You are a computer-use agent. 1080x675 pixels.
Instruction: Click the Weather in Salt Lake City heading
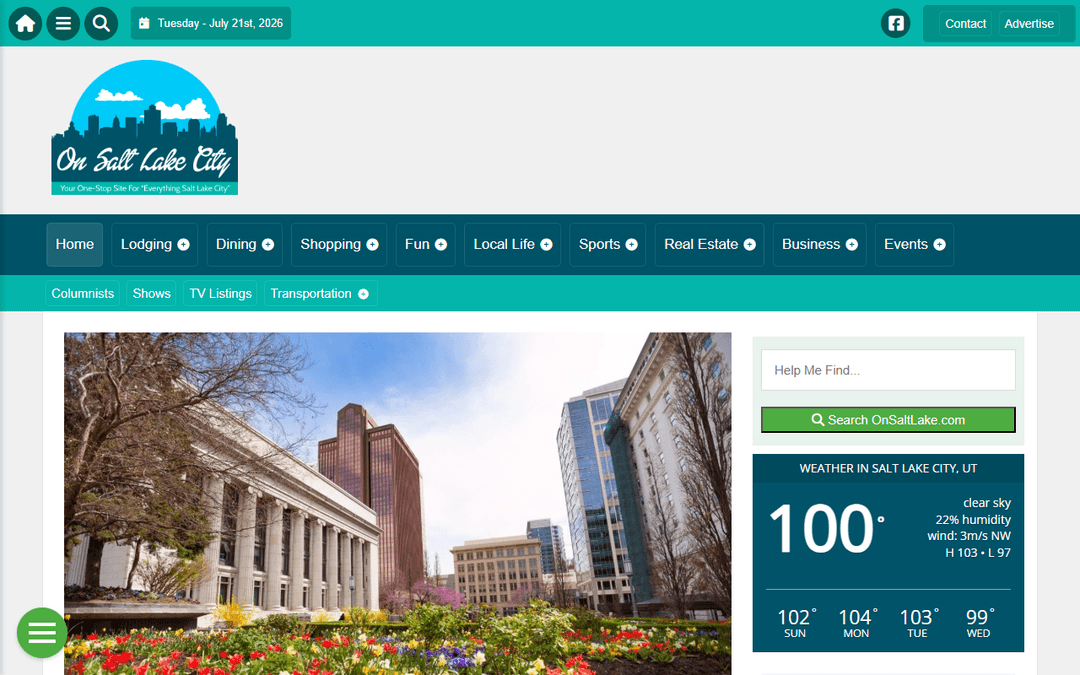pos(888,468)
